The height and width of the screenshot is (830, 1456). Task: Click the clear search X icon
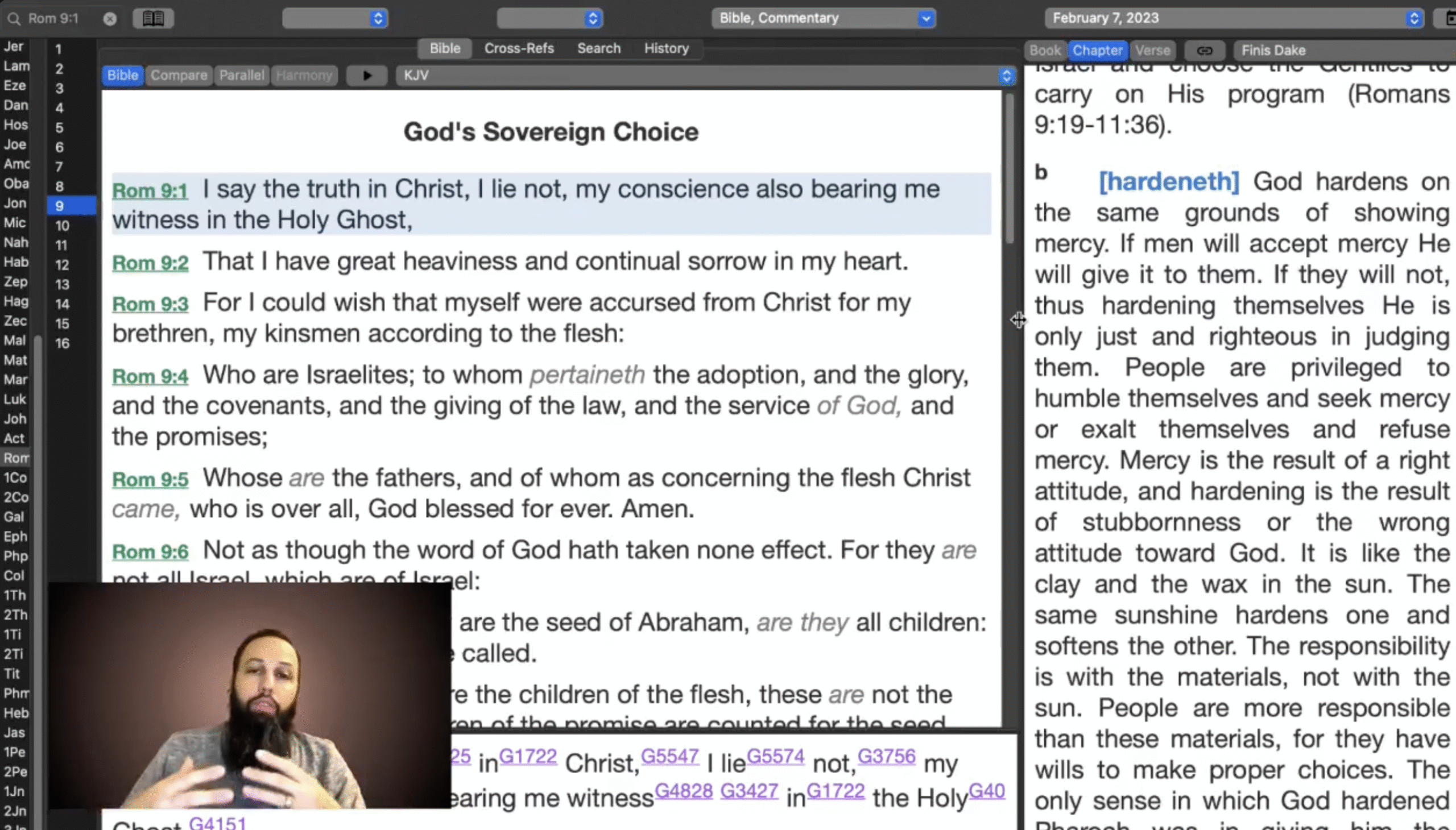coord(110,19)
